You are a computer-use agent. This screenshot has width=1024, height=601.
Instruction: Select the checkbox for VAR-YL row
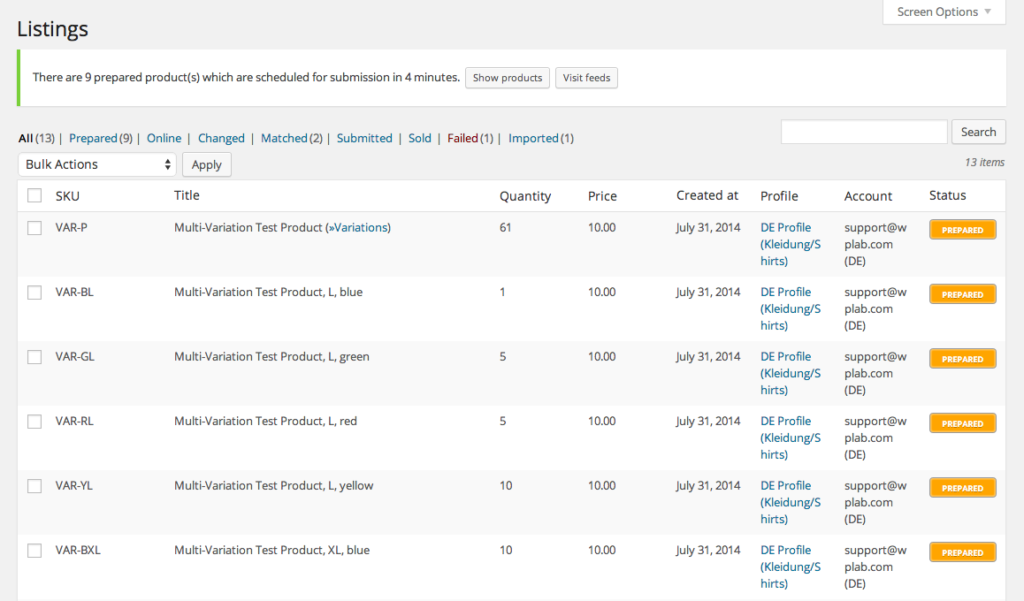34,486
